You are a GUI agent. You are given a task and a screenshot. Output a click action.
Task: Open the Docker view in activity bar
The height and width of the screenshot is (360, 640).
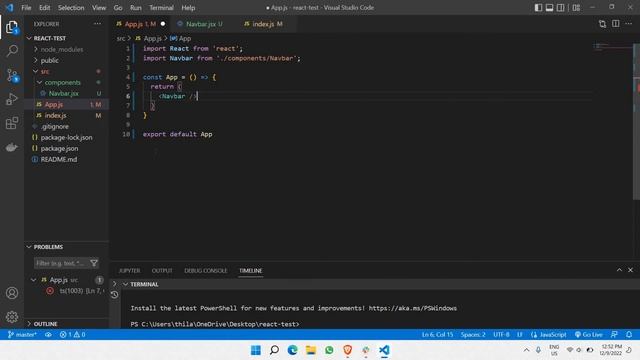click(12, 147)
